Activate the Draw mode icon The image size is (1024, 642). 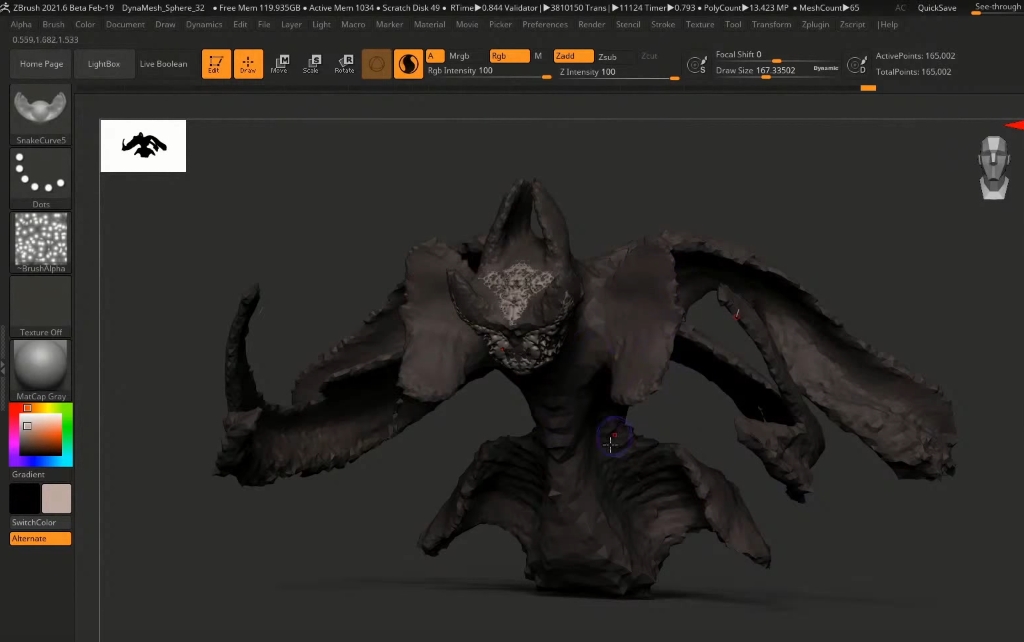249,65
